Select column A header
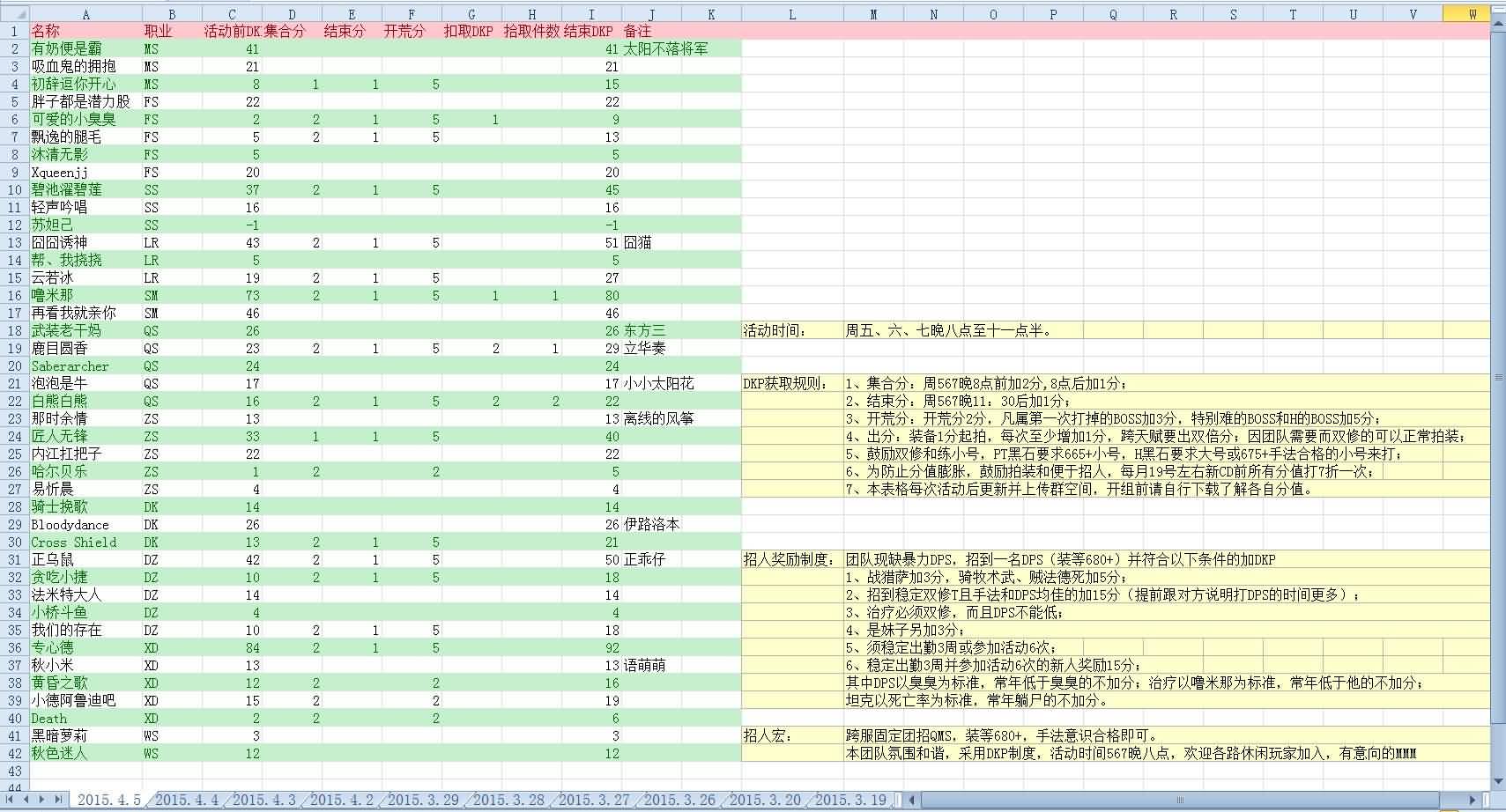The height and width of the screenshot is (812, 1506). (x=85, y=13)
